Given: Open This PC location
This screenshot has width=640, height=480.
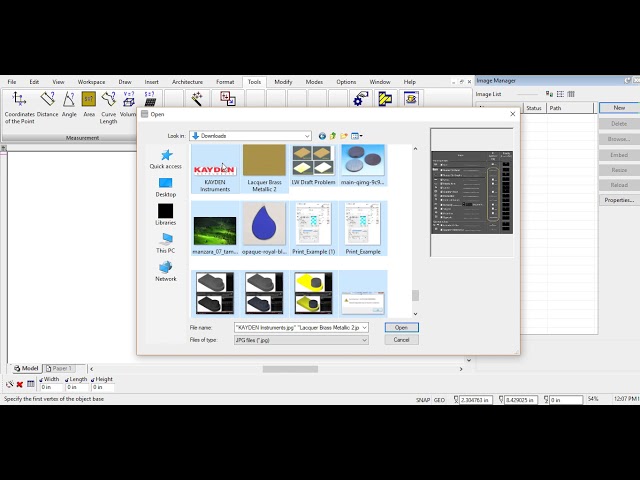Looking at the screenshot, I should [x=166, y=243].
